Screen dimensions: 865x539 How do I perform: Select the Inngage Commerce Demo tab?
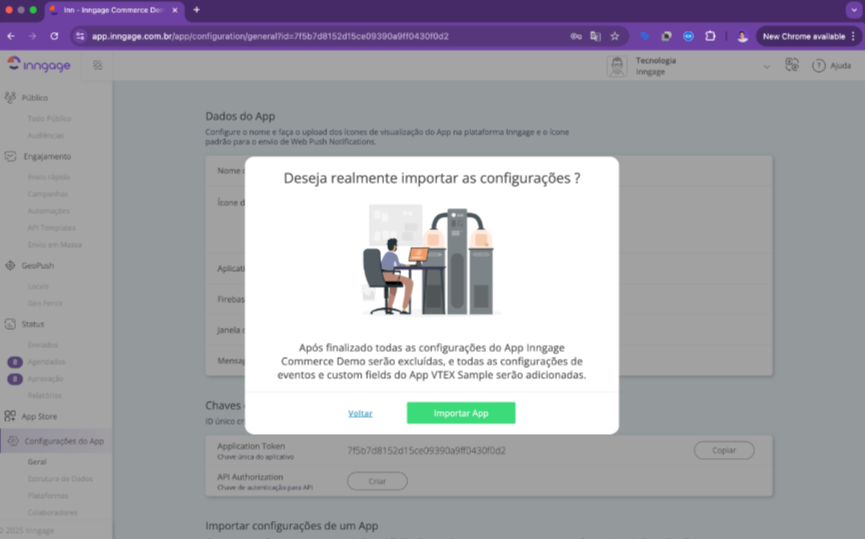click(114, 10)
